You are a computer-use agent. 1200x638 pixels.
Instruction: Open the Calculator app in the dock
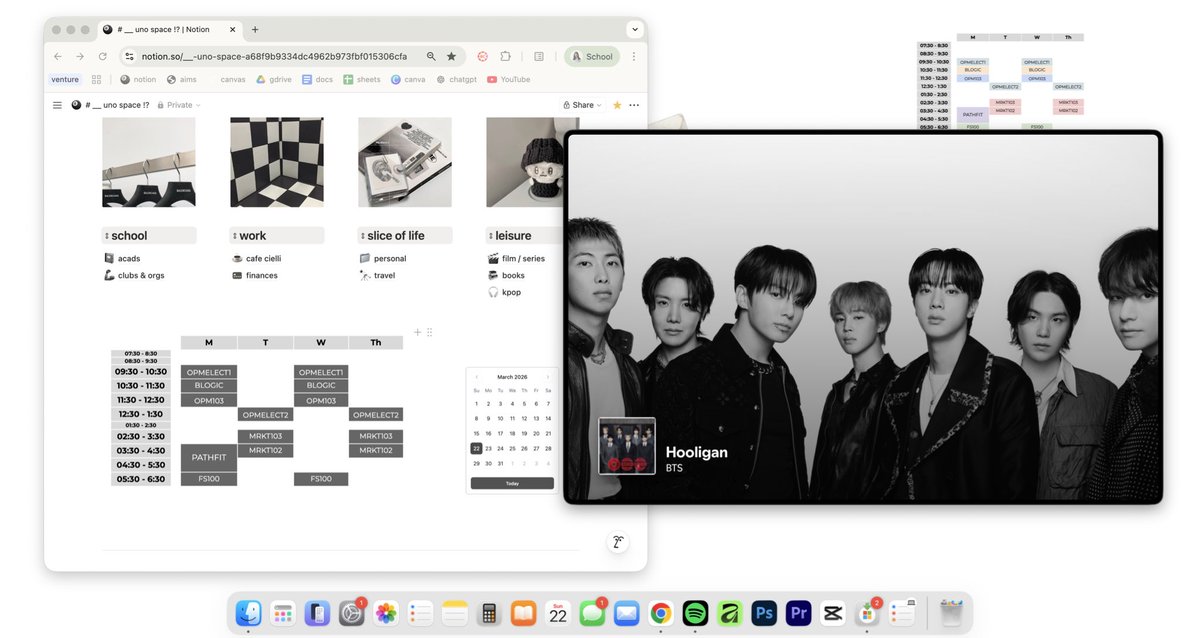coord(489,613)
